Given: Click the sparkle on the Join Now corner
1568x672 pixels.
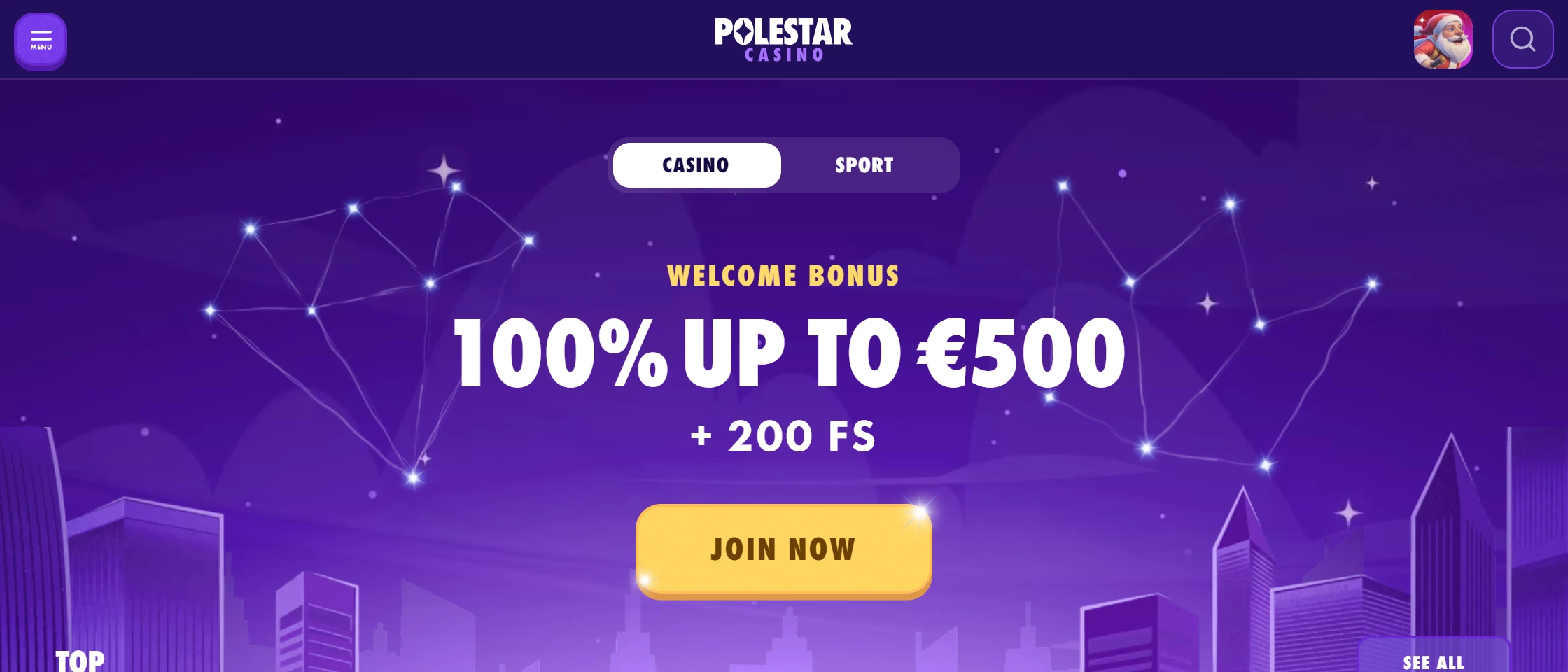Looking at the screenshot, I should [918, 514].
